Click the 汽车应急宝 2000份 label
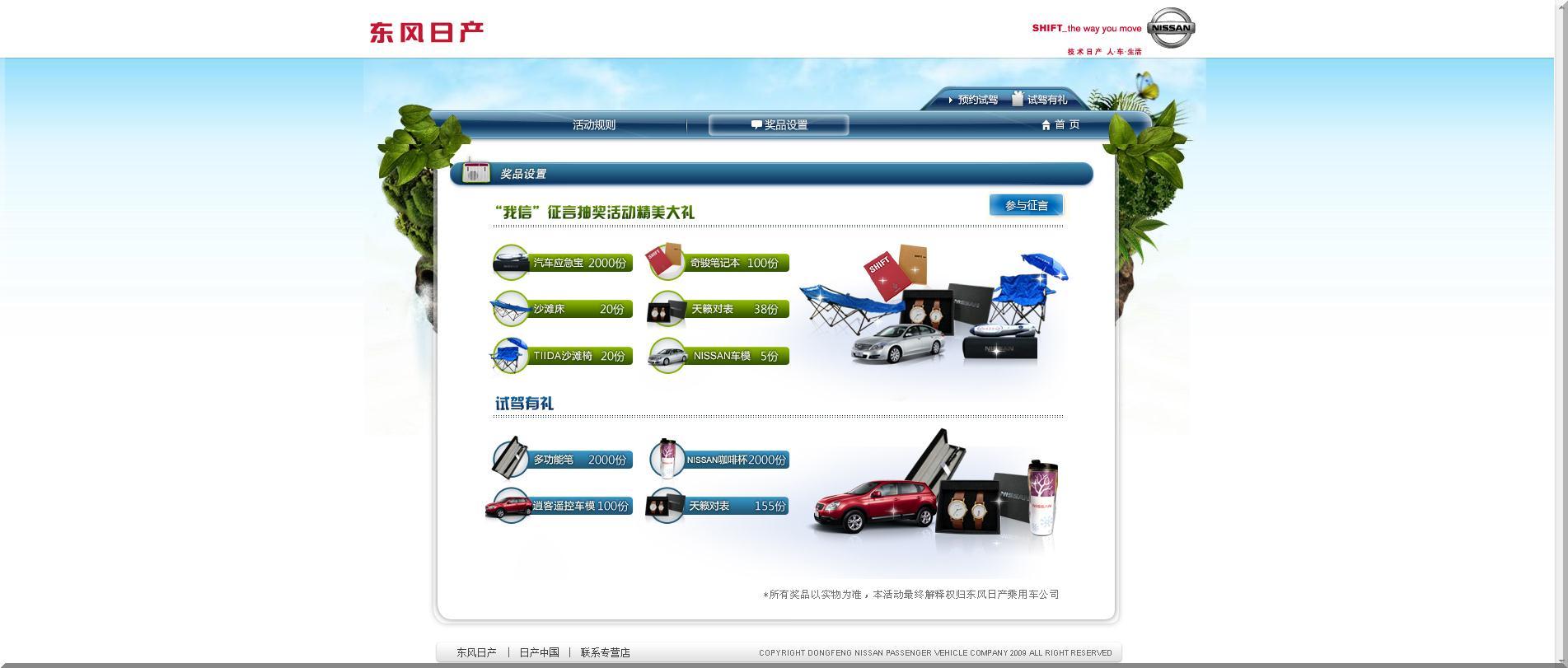This screenshot has width=1568, height=668. click(580, 263)
